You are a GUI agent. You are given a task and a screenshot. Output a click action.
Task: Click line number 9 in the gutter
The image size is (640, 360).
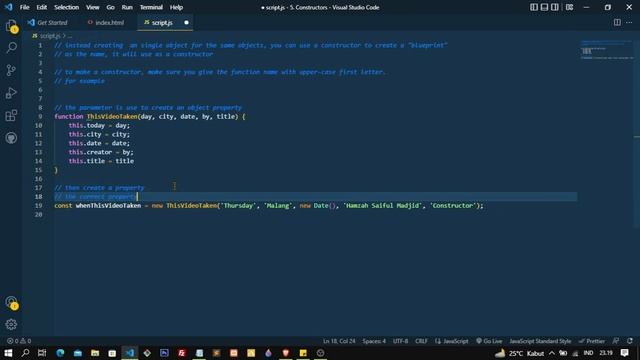coord(40,117)
